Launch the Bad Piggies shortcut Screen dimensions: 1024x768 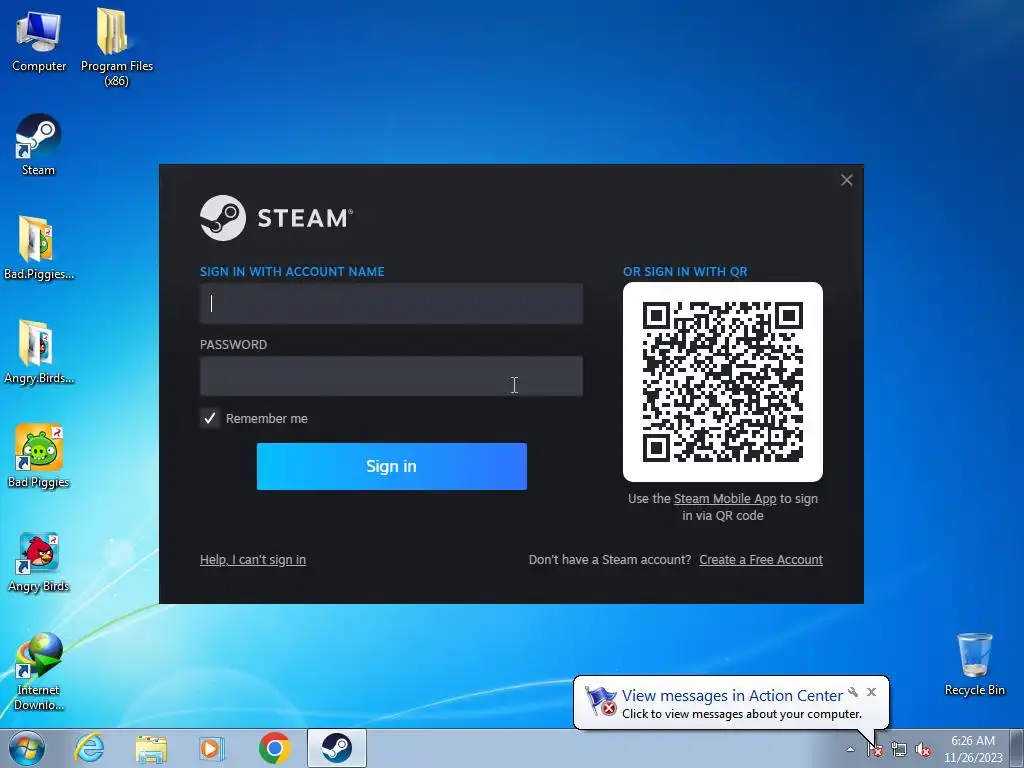tap(38, 456)
